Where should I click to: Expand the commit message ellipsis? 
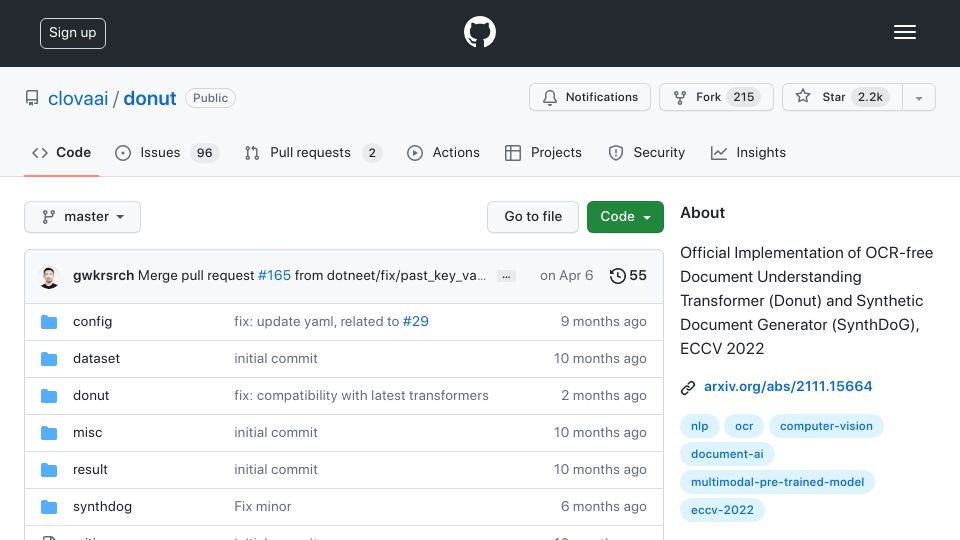(506, 276)
